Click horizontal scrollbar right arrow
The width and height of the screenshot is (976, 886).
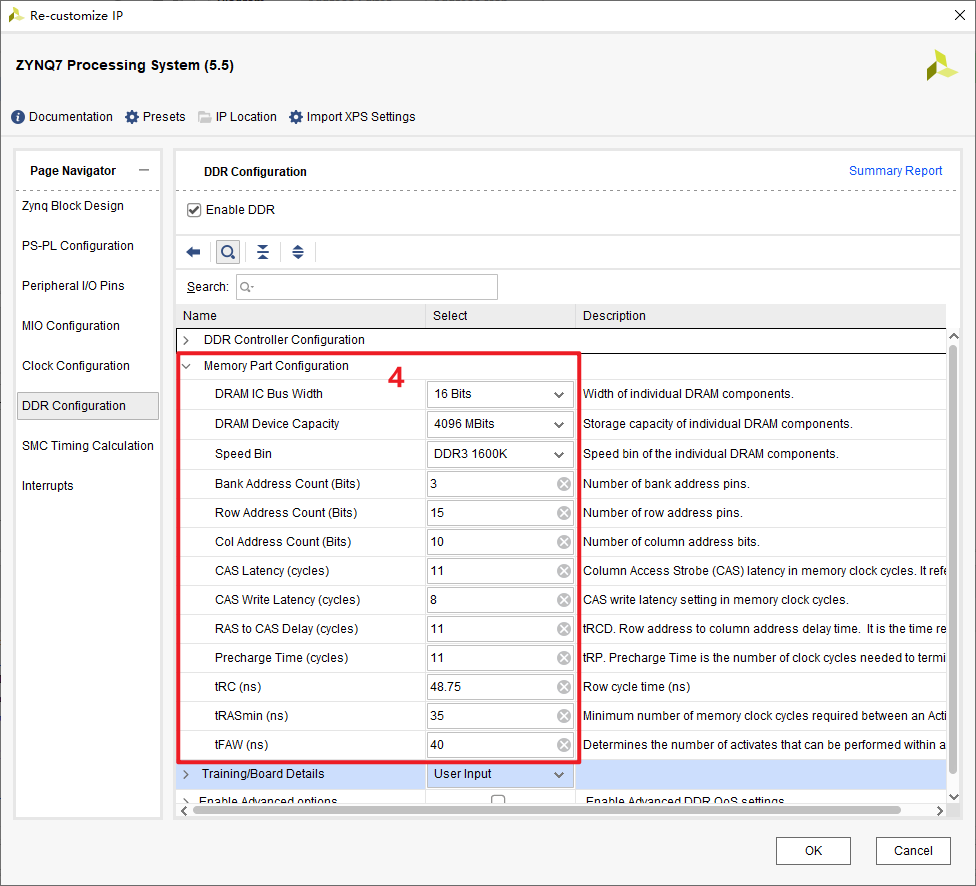pos(940,811)
